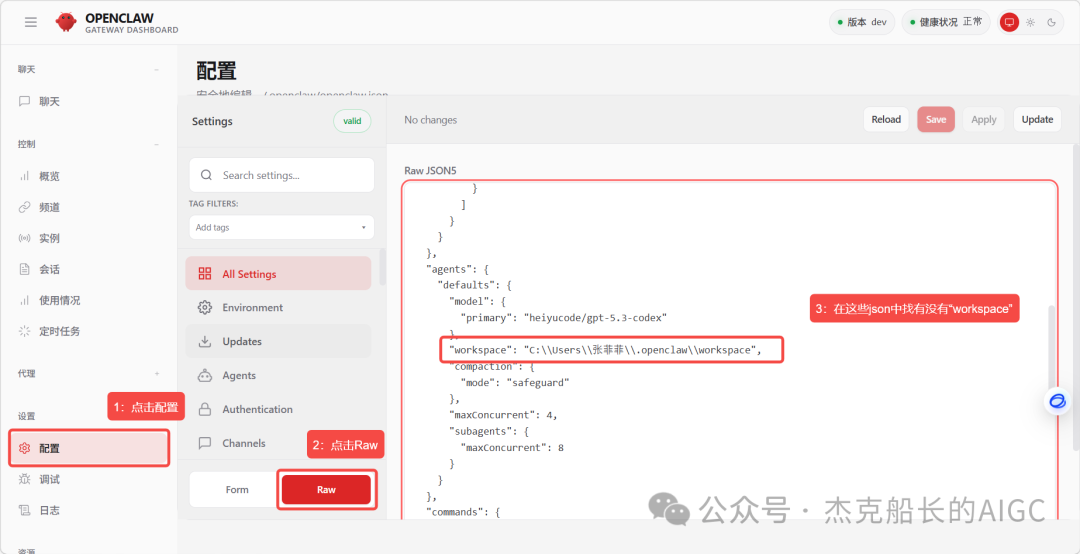Open 会话 sessions page

click(89, 269)
